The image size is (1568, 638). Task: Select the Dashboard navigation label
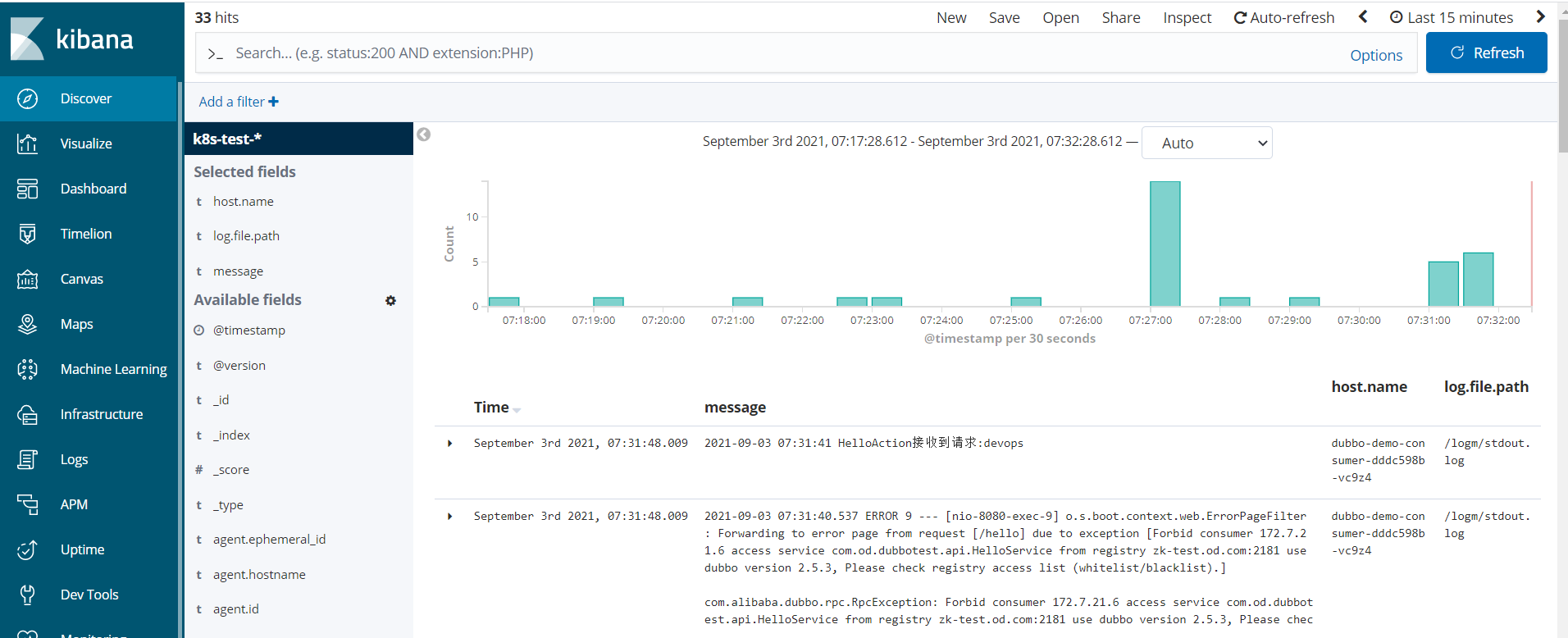coord(93,189)
